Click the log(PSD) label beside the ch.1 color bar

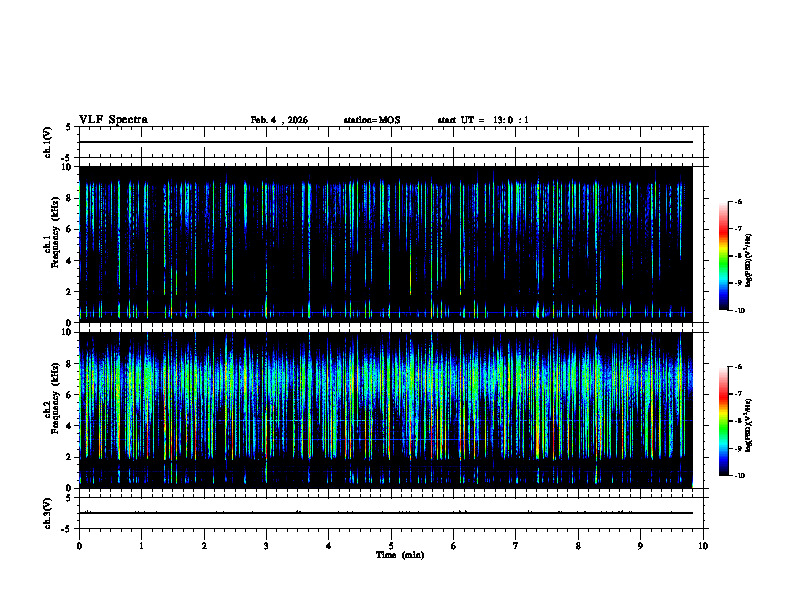click(749, 260)
